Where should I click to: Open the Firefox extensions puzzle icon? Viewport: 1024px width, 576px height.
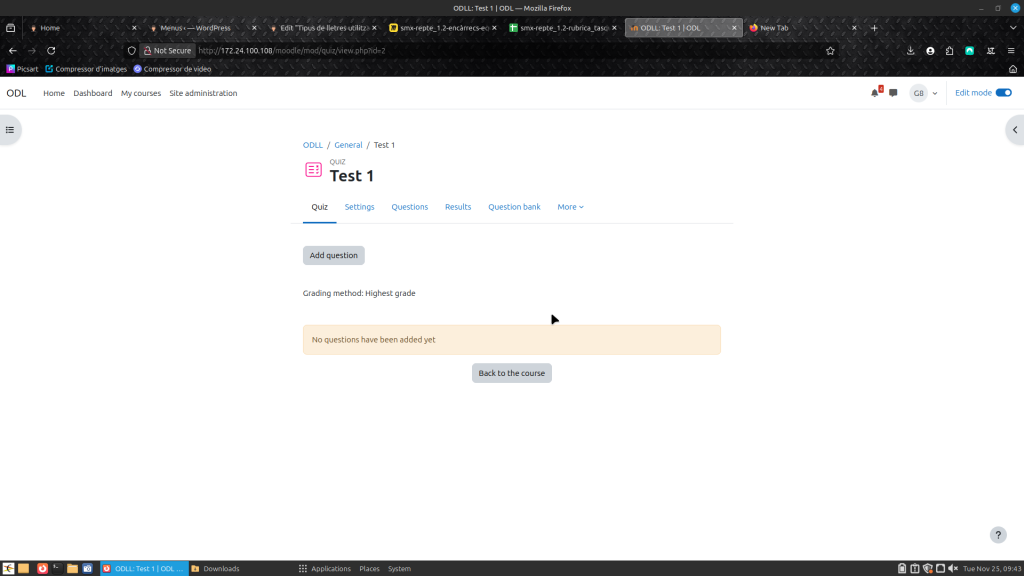(949, 50)
